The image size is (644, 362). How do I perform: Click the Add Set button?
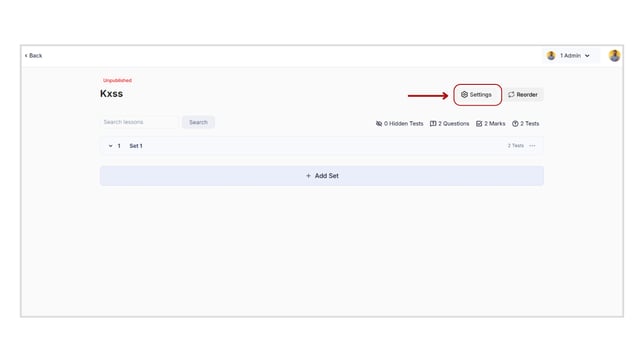pyautogui.click(x=322, y=176)
